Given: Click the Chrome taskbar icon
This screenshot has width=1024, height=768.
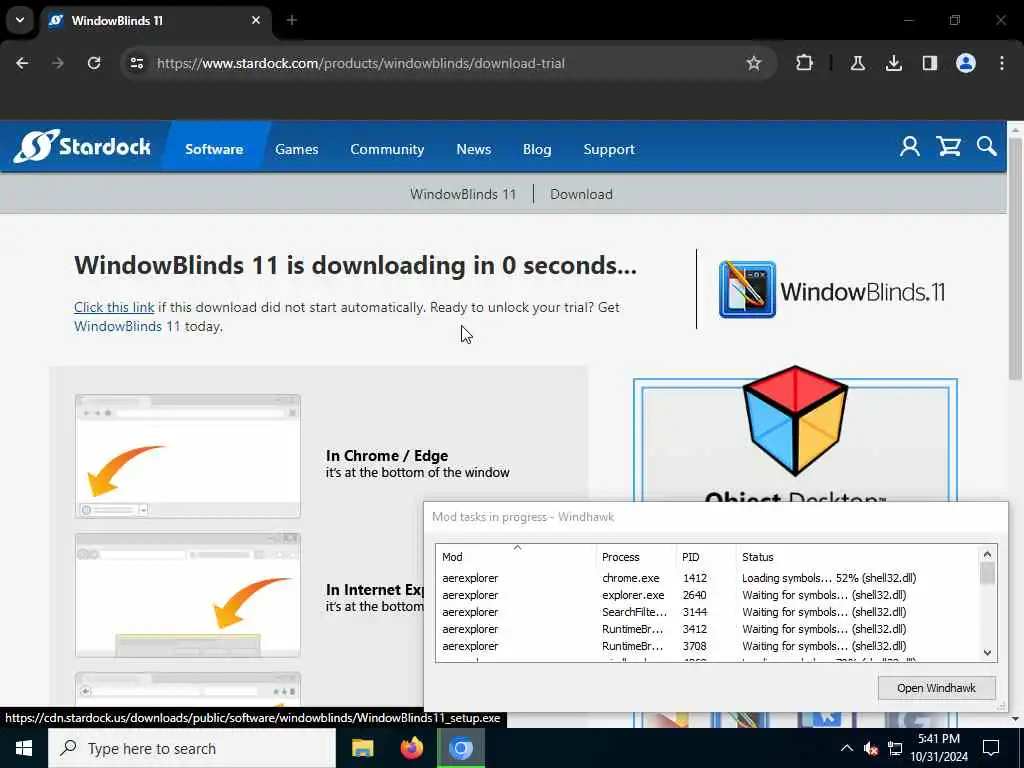Looking at the screenshot, I should coord(460,748).
